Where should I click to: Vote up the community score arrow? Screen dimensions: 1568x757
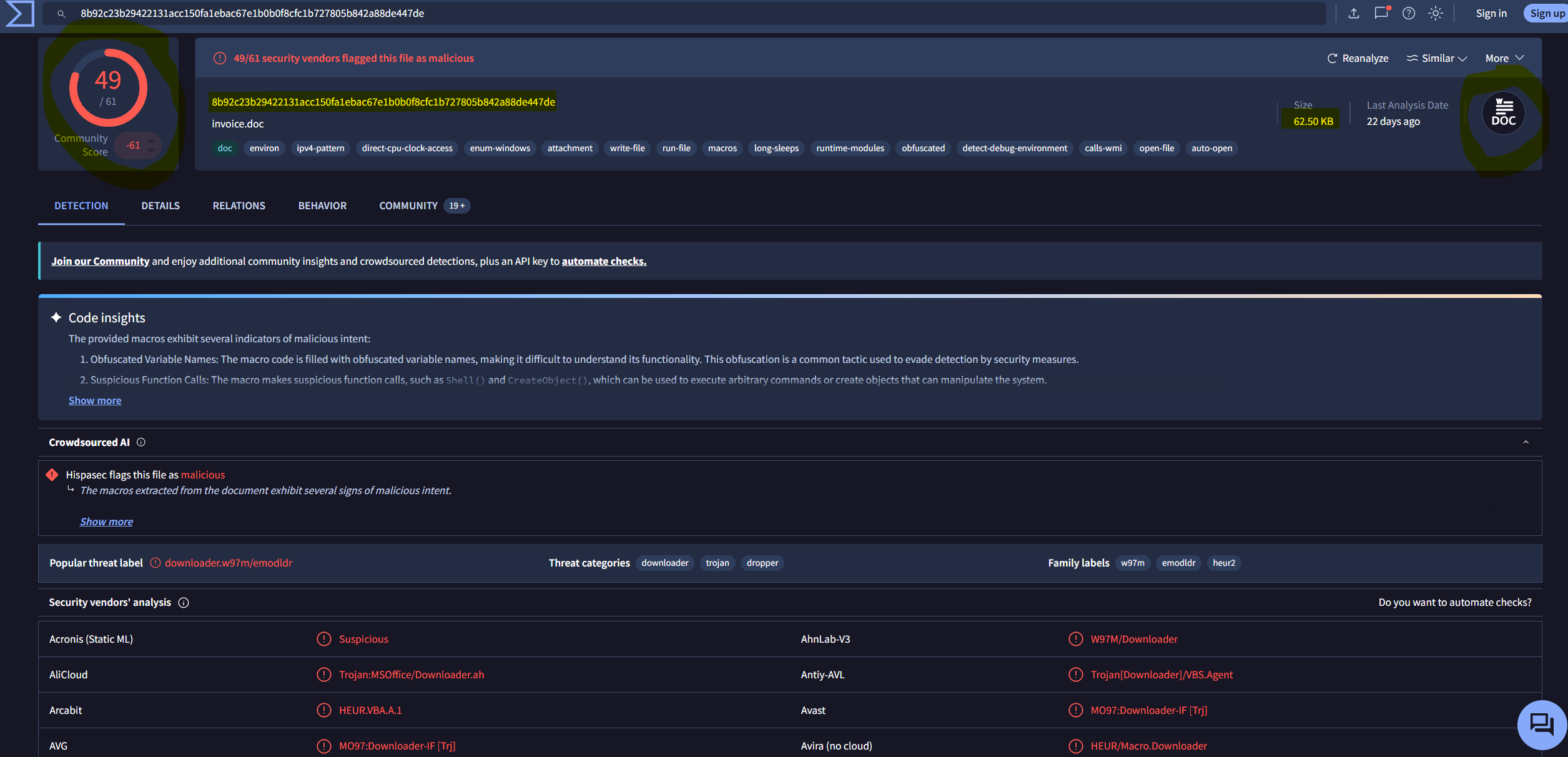[x=150, y=141]
